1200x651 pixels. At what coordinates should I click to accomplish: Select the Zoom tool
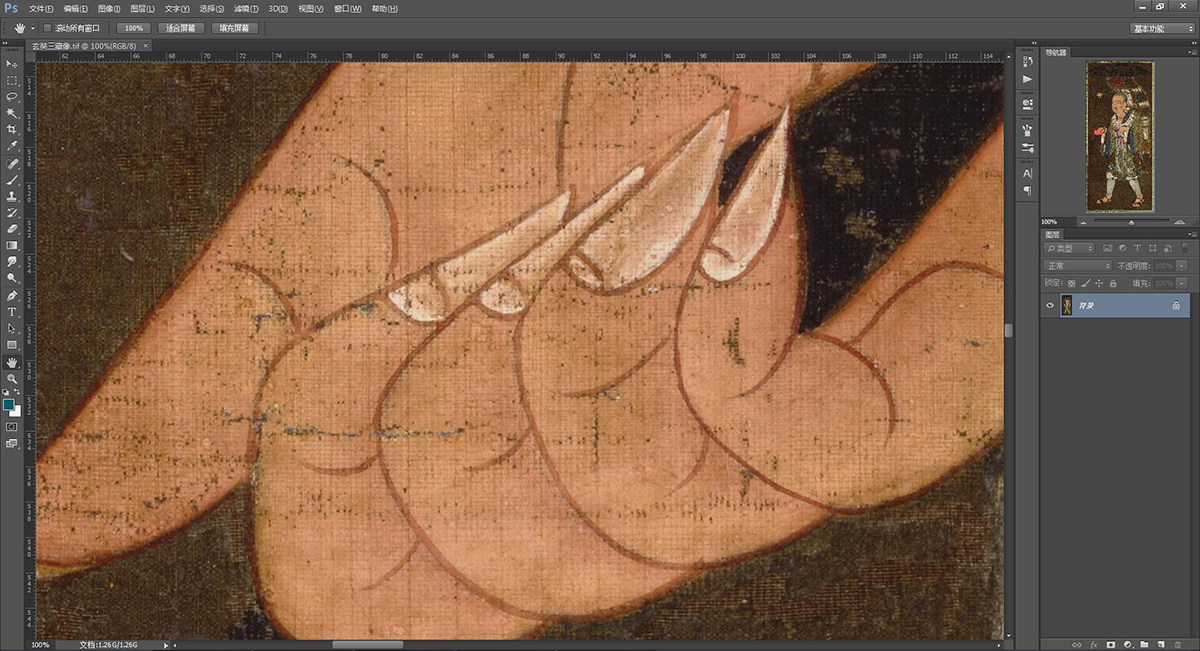[x=12, y=379]
